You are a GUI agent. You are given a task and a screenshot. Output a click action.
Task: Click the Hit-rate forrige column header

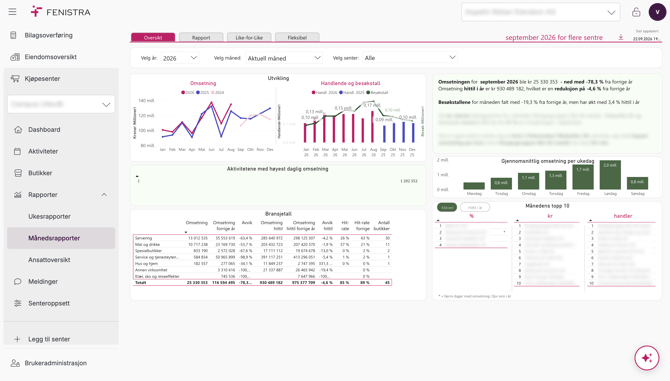click(362, 226)
